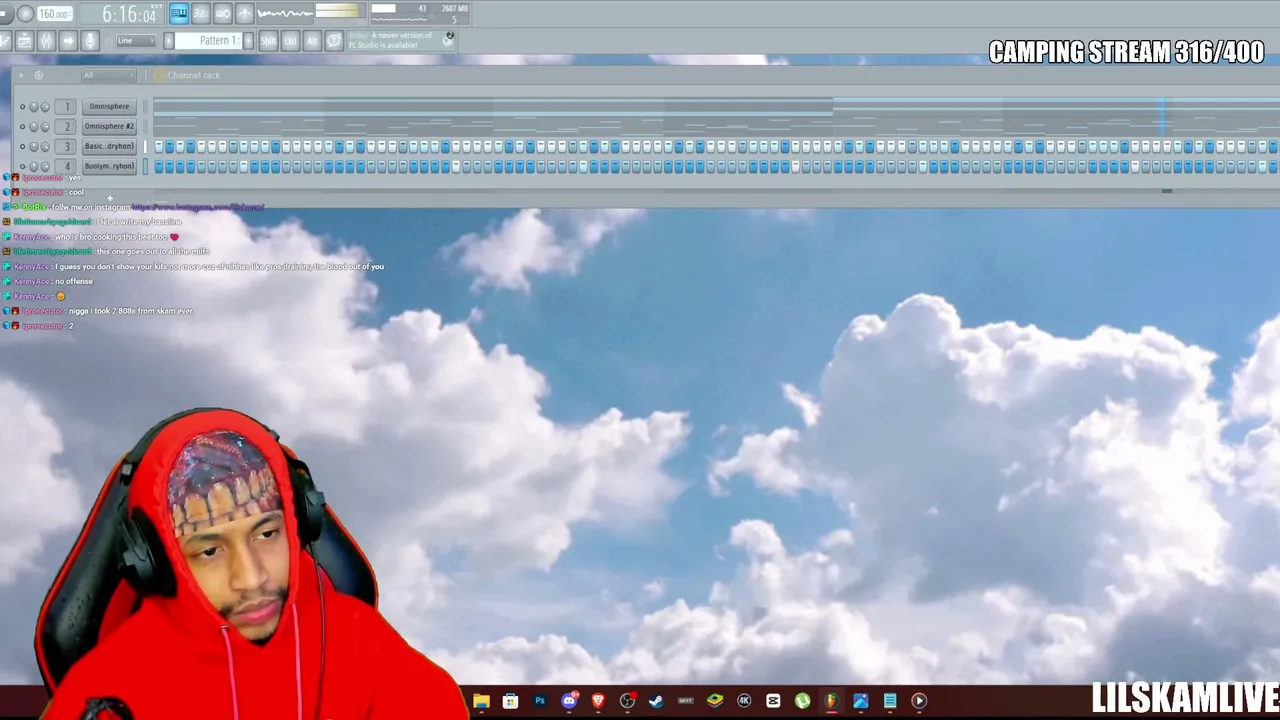The width and height of the screenshot is (1280, 720).
Task: Open 4K Video Downloader from the taskbar
Action: (744, 701)
